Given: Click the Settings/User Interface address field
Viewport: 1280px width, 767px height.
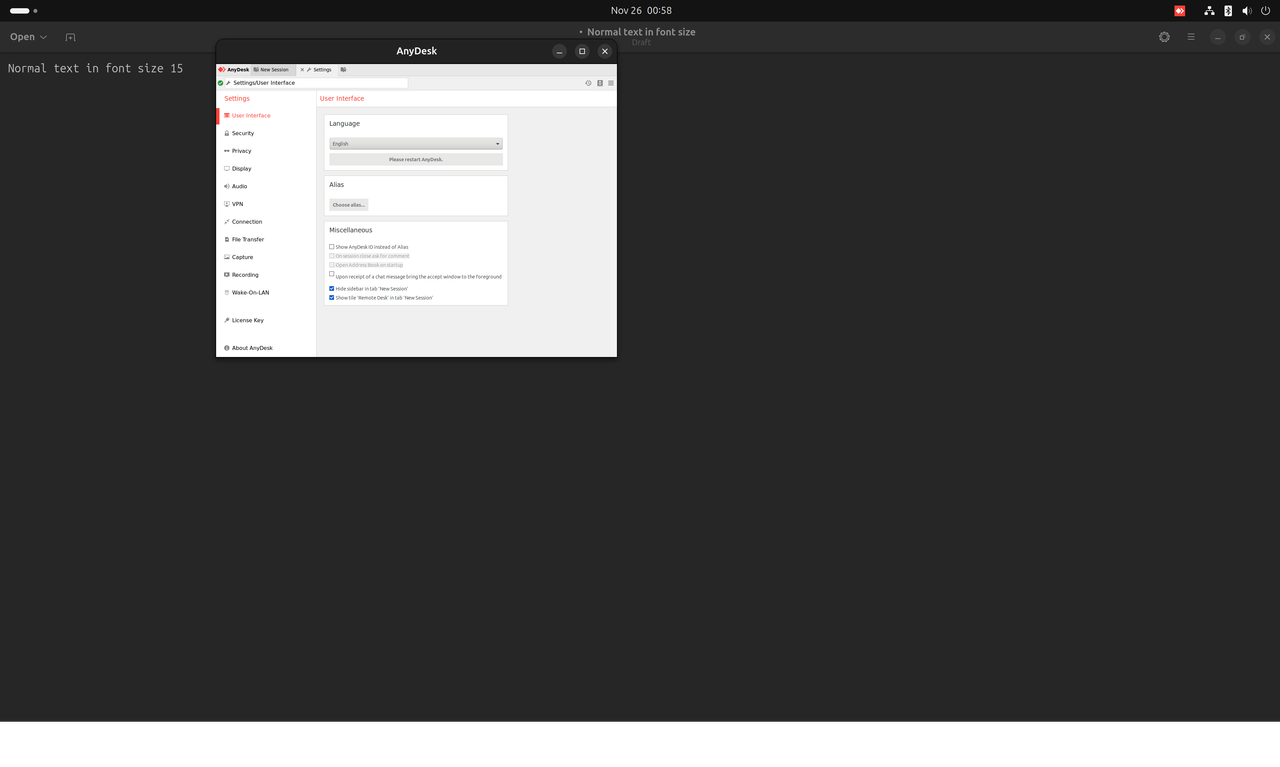Looking at the screenshot, I should click(x=310, y=83).
